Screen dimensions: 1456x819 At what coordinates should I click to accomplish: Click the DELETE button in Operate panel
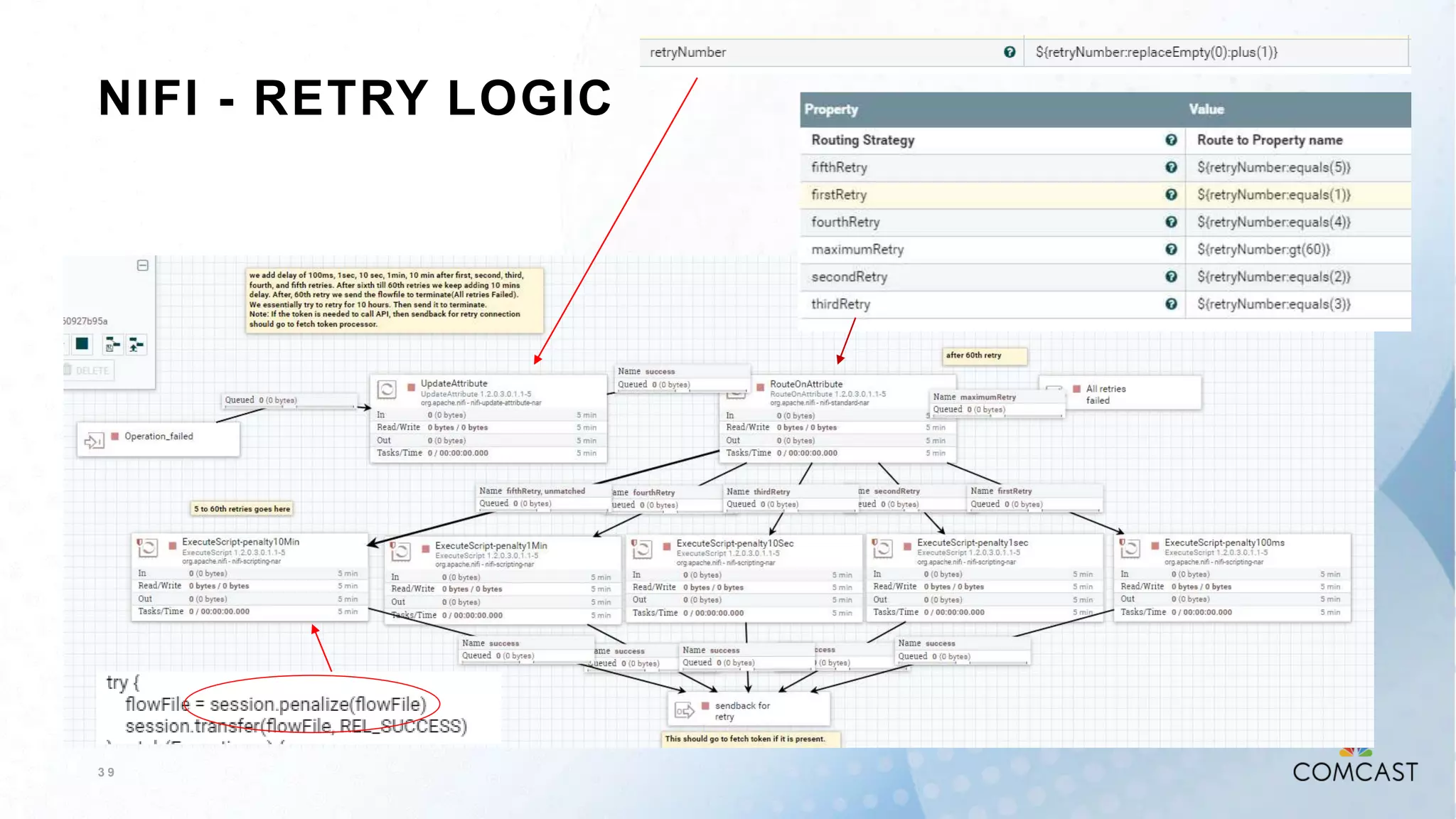87,370
